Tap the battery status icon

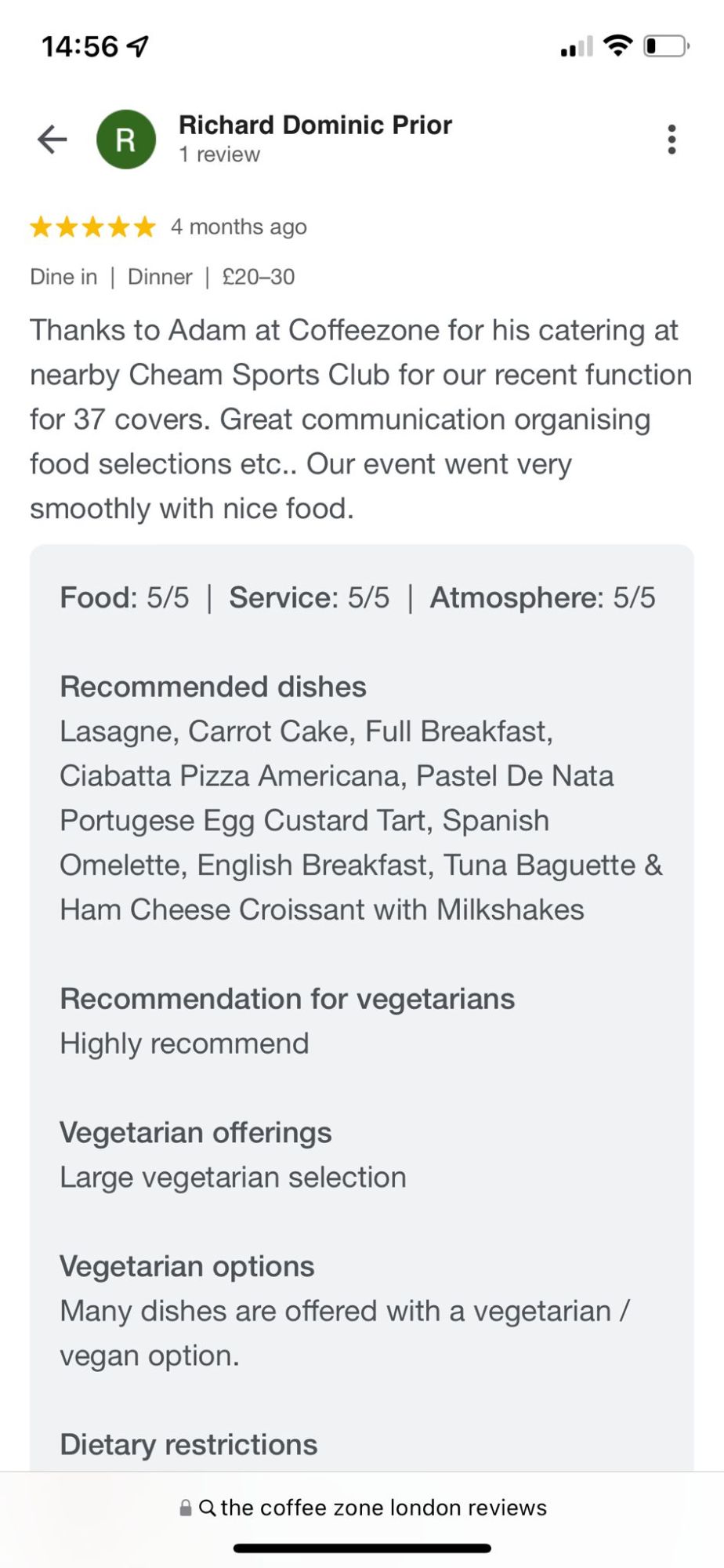[x=666, y=46]
